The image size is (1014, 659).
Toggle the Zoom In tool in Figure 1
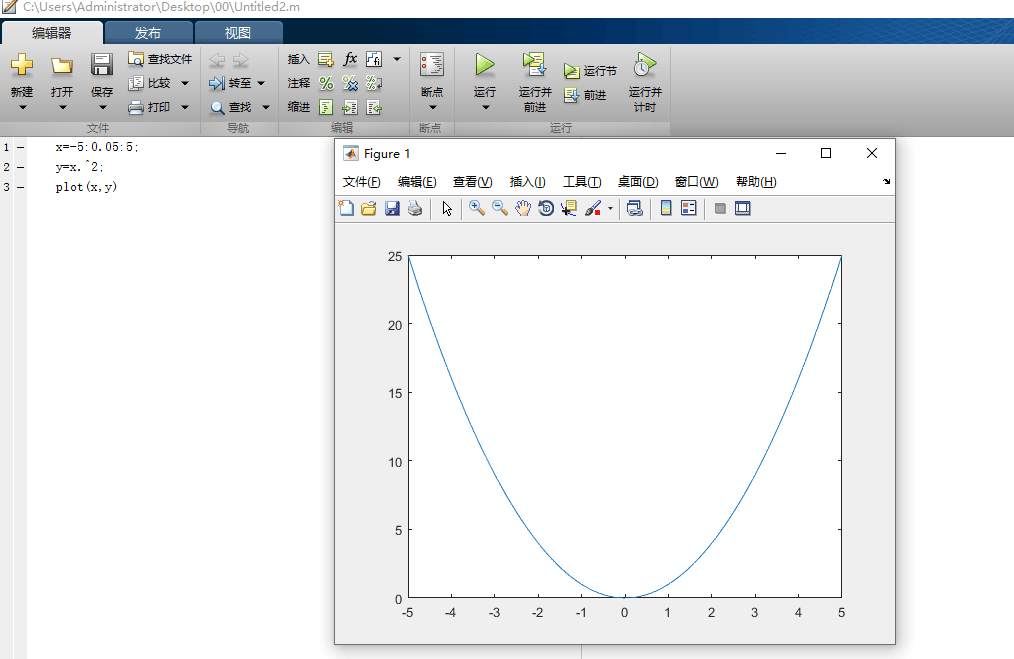477,208
